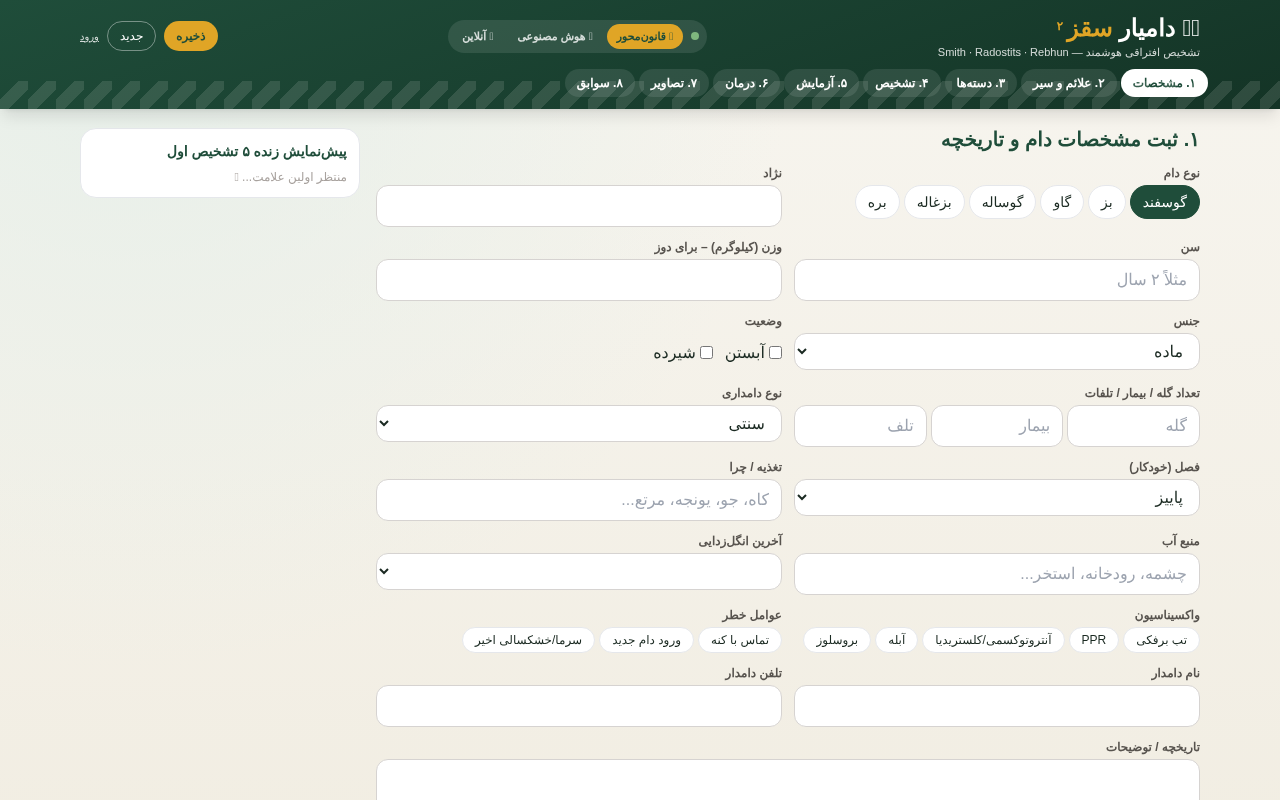The image size is (1280, 800).
Task: Select the ۶. درمان tab
Action: (746, 83)
